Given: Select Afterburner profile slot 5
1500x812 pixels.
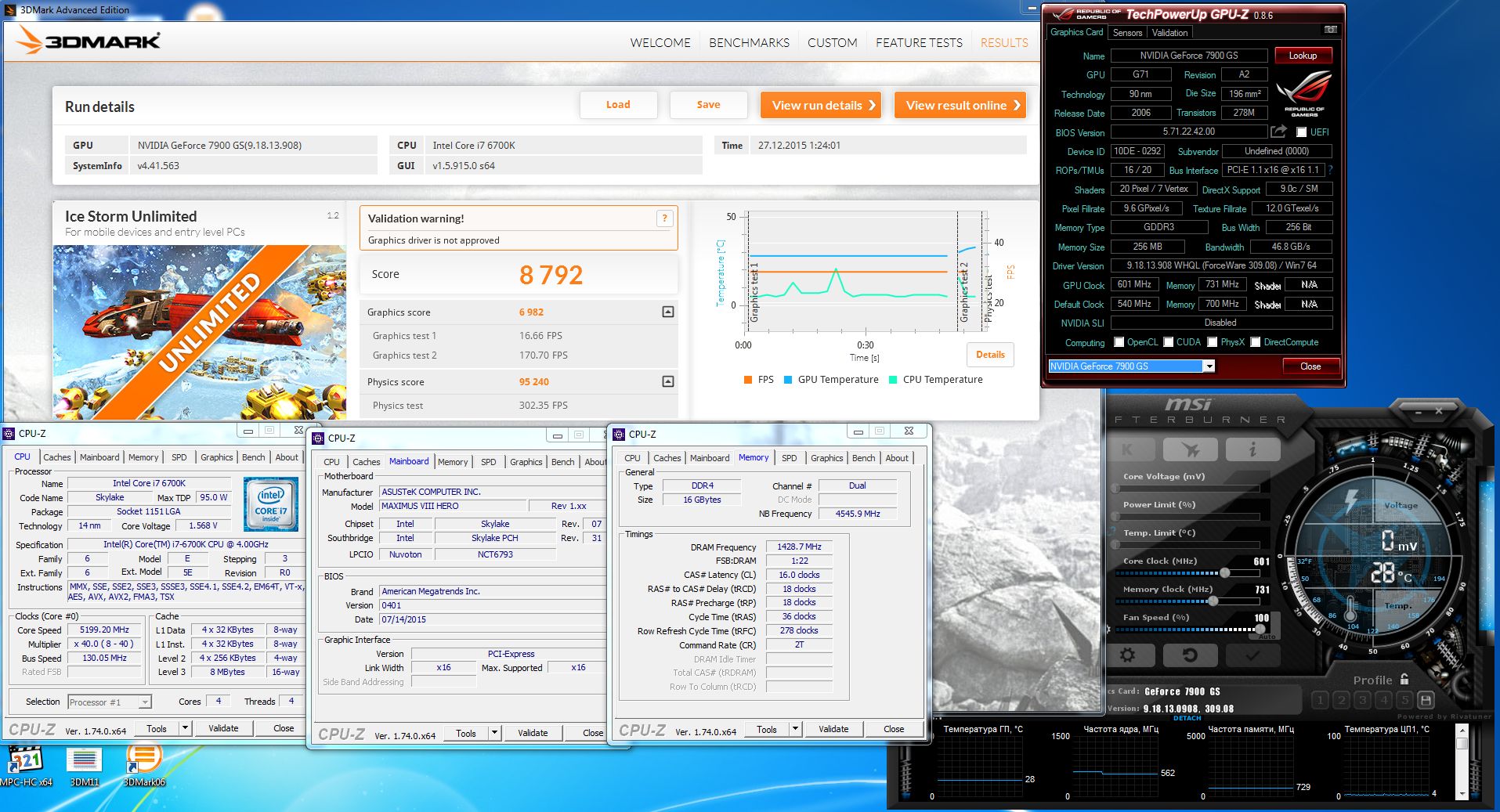Looking at the screenshot, I should point(1404,699).
